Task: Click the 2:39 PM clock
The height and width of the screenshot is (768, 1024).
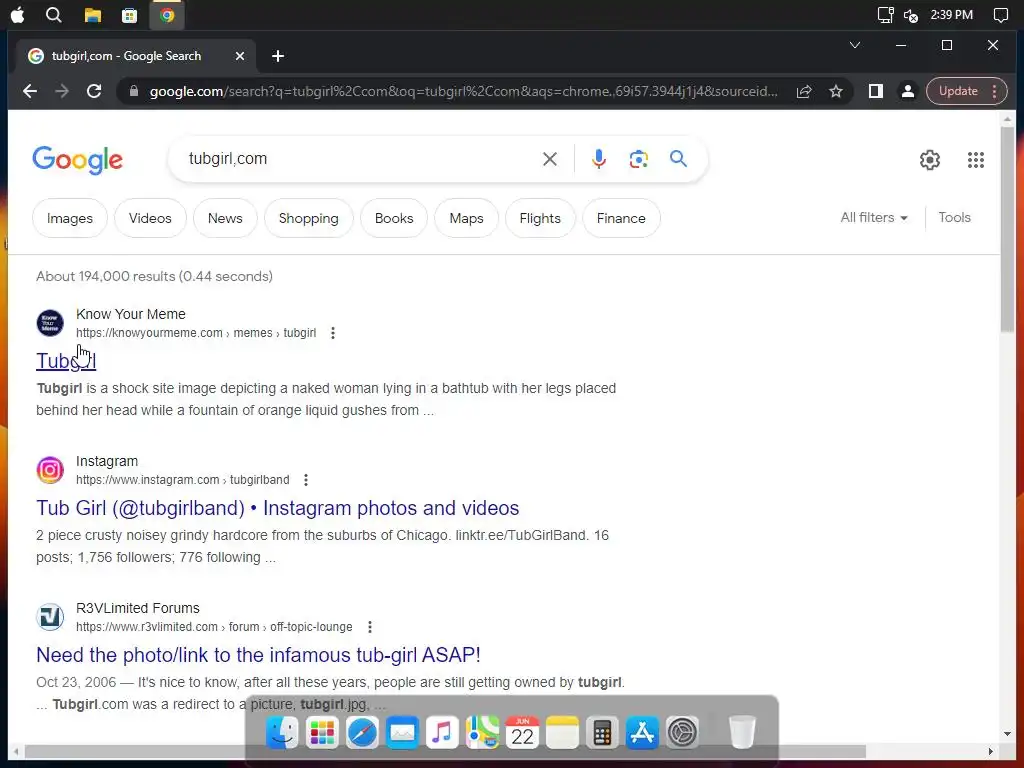Action: [x=952, y=14]
